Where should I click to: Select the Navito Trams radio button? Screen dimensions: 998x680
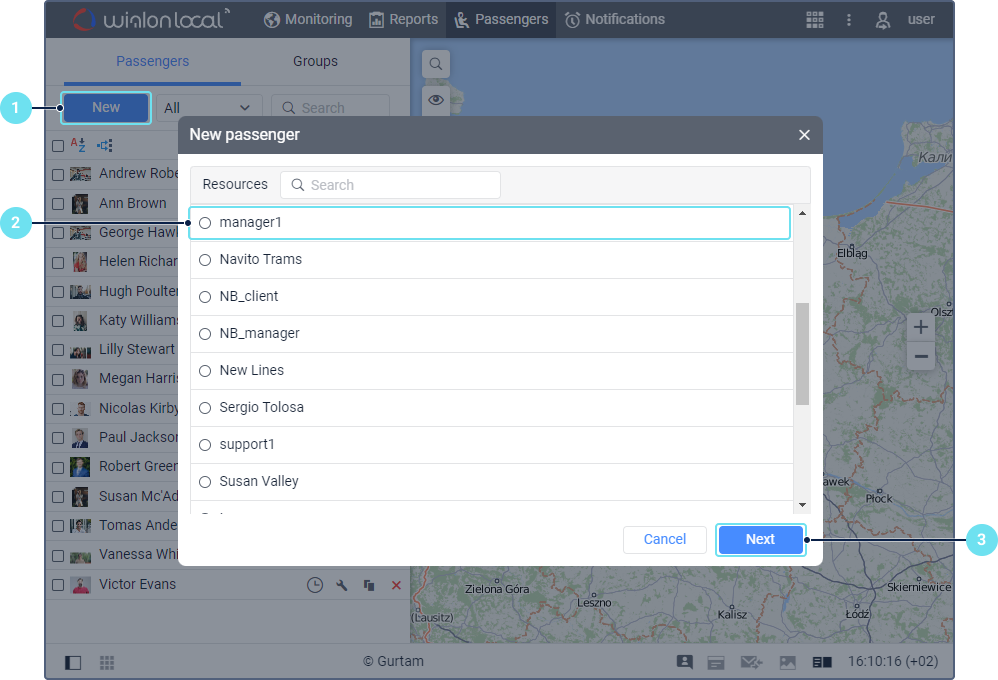coord(205,260)
